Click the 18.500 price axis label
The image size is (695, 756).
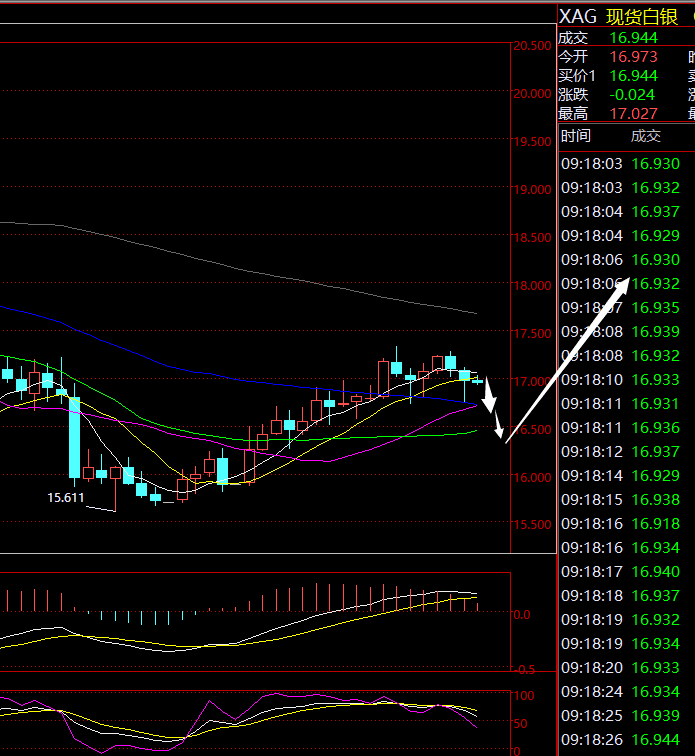point(532,237)
